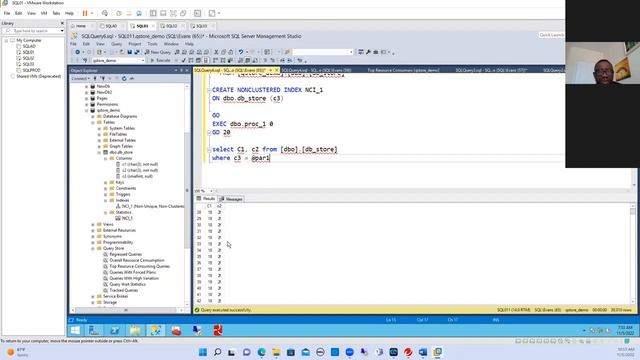
Task: Collapse code block at CREATE NONCLUSTERED INDEX
Action: (x=209, y=90)
